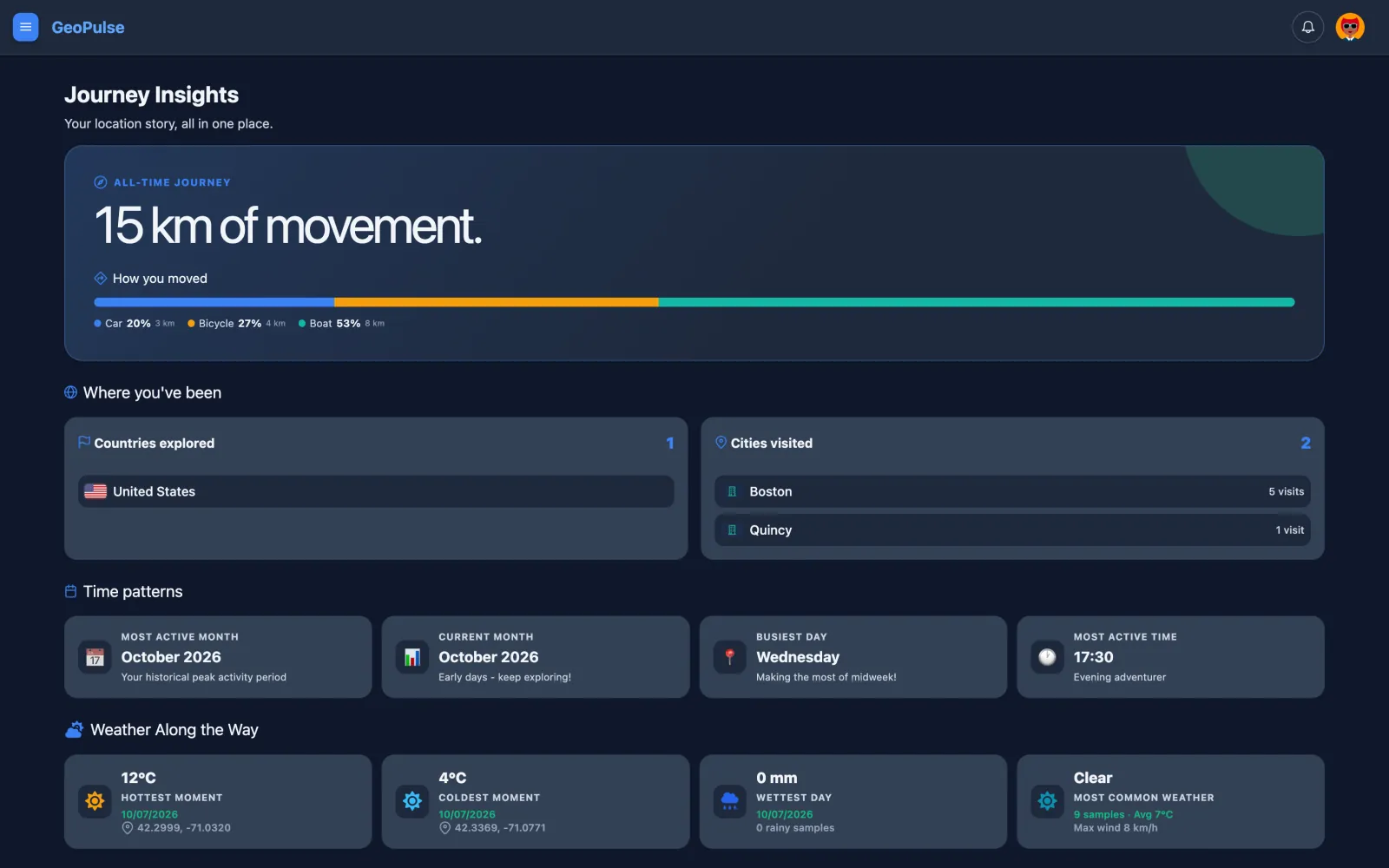The height and width of the screenshot is (868, 1389).
Task: Click the sun icon in Hottest Moment card
Action: pyautogui.click(x=95, y=801)
